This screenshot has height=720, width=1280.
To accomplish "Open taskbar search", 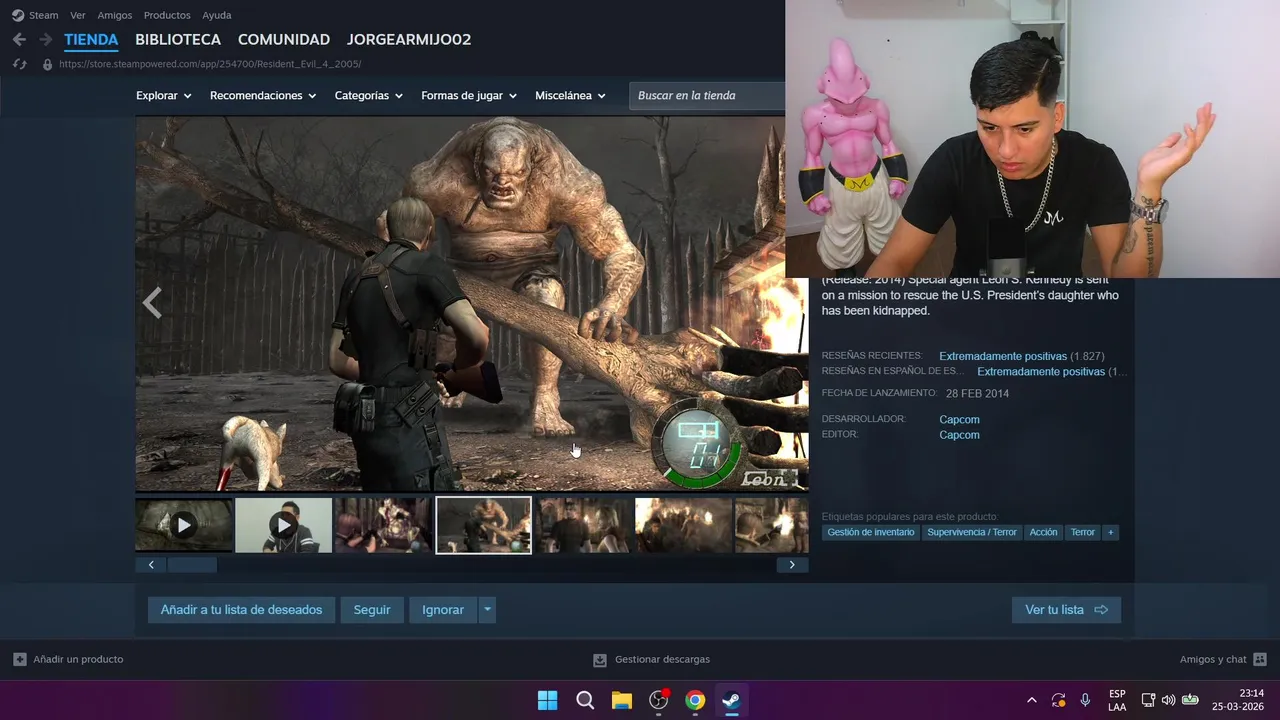I will point(585,700).
